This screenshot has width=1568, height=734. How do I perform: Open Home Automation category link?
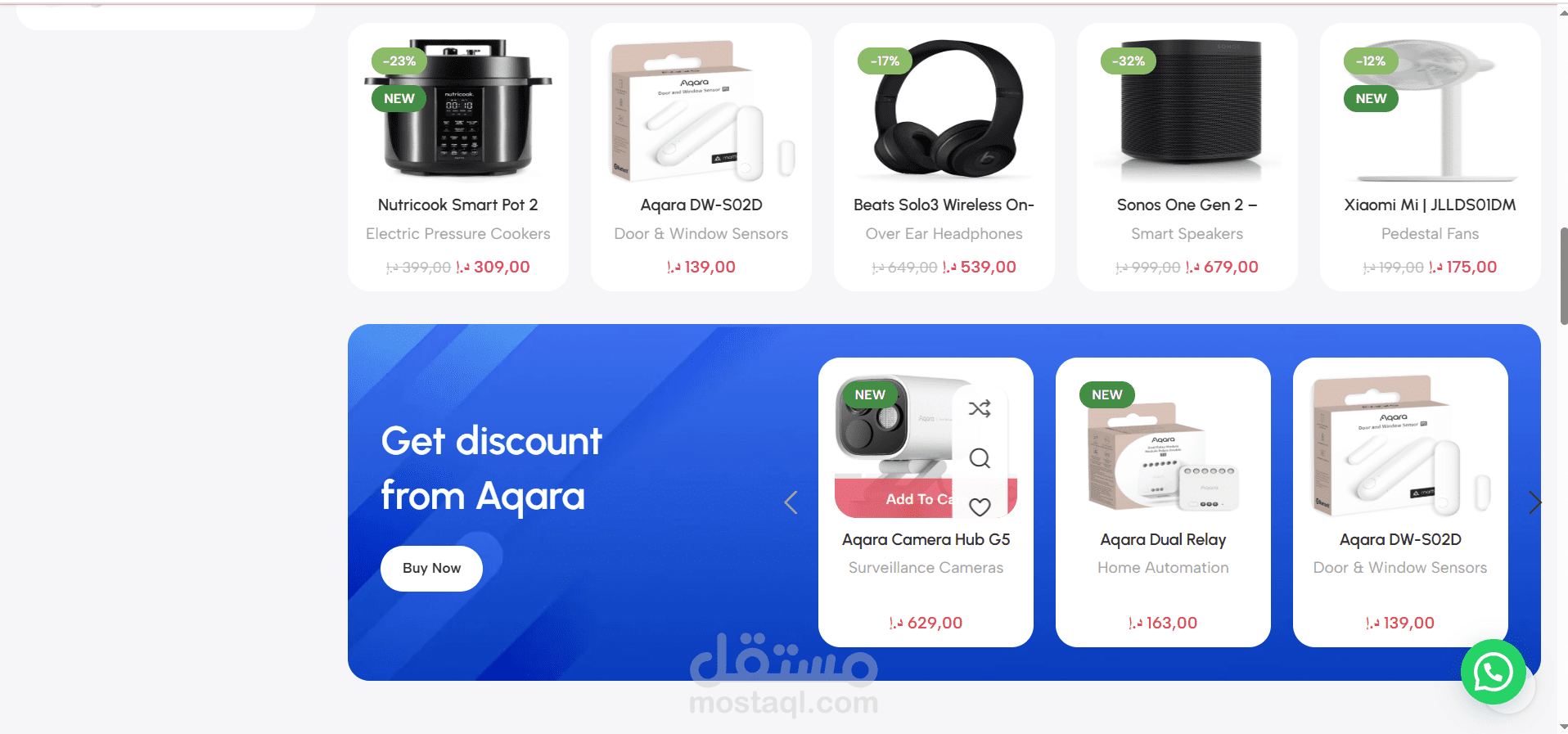tap(1163, 568)
